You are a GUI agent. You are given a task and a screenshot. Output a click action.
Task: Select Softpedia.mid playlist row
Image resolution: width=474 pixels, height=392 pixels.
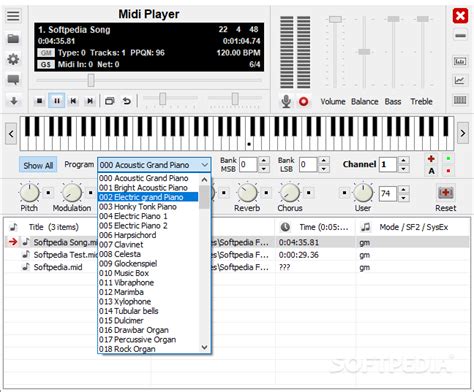coord(237,267)
